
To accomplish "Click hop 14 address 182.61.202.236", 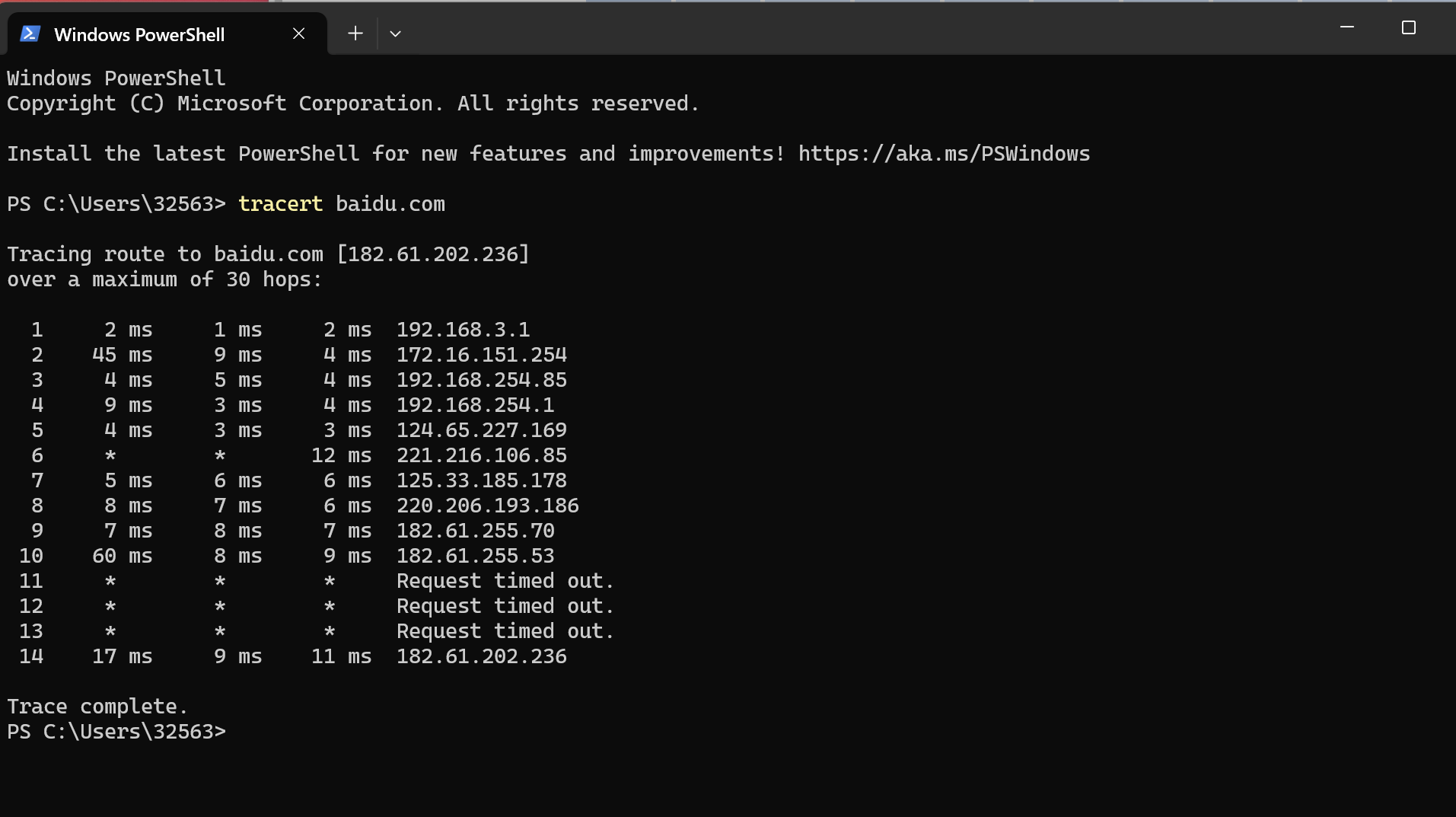I will point(482,656).
